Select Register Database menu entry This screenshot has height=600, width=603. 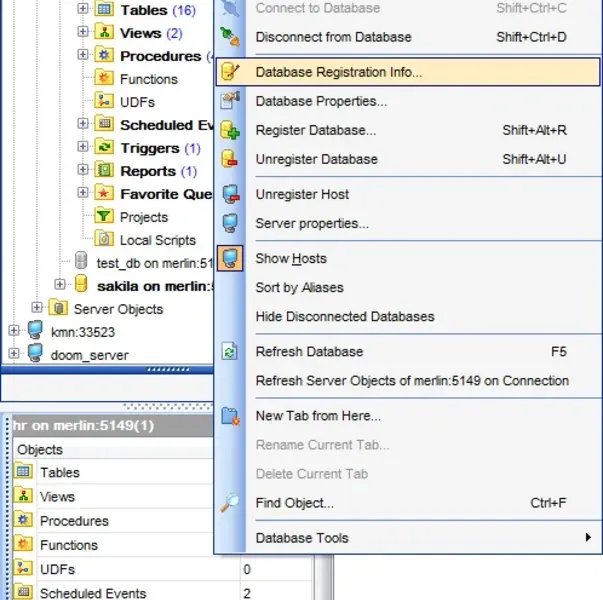pyautogui.click(x=408, y=130)
